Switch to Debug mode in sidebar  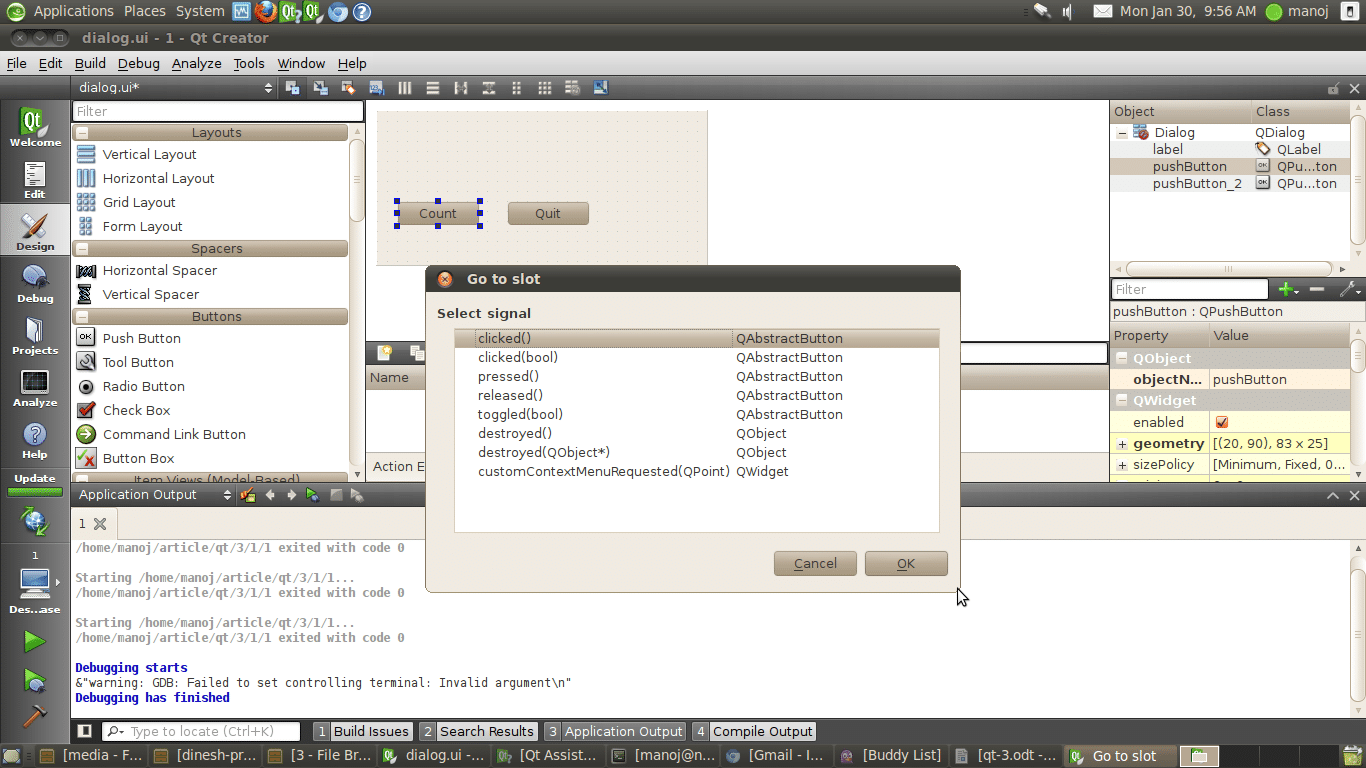35,284
